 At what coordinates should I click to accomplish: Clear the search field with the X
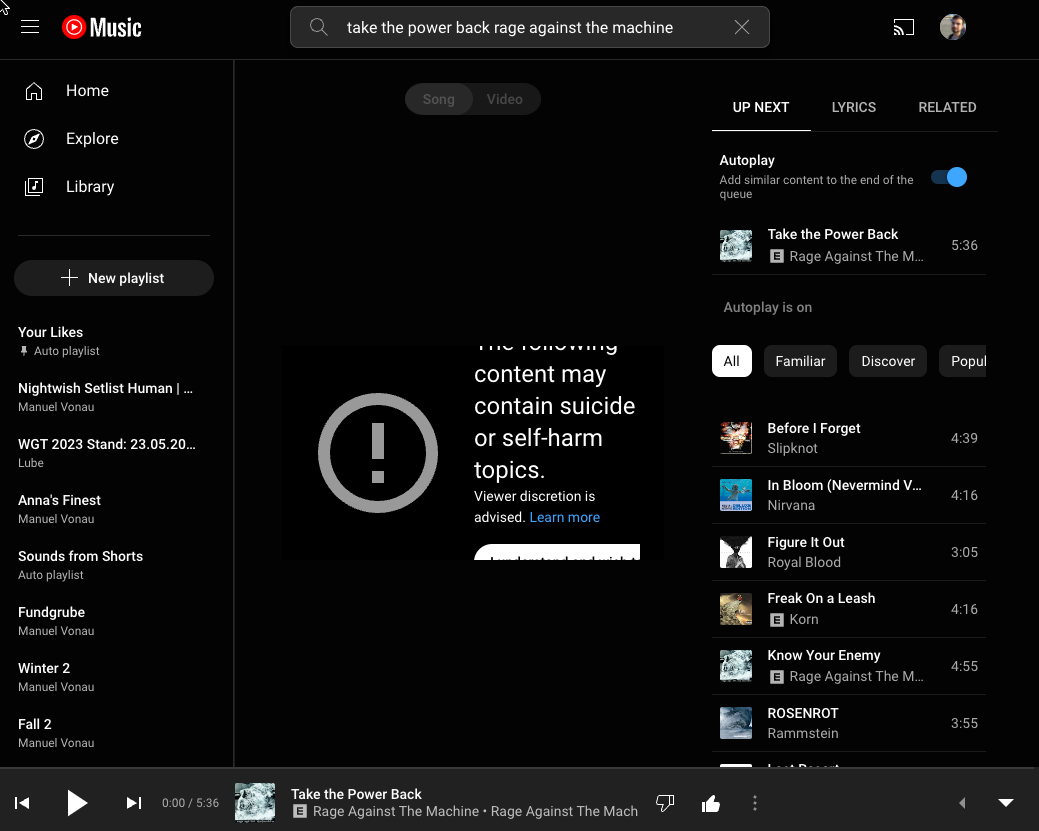pyautogui.click(x=742, y=27)
